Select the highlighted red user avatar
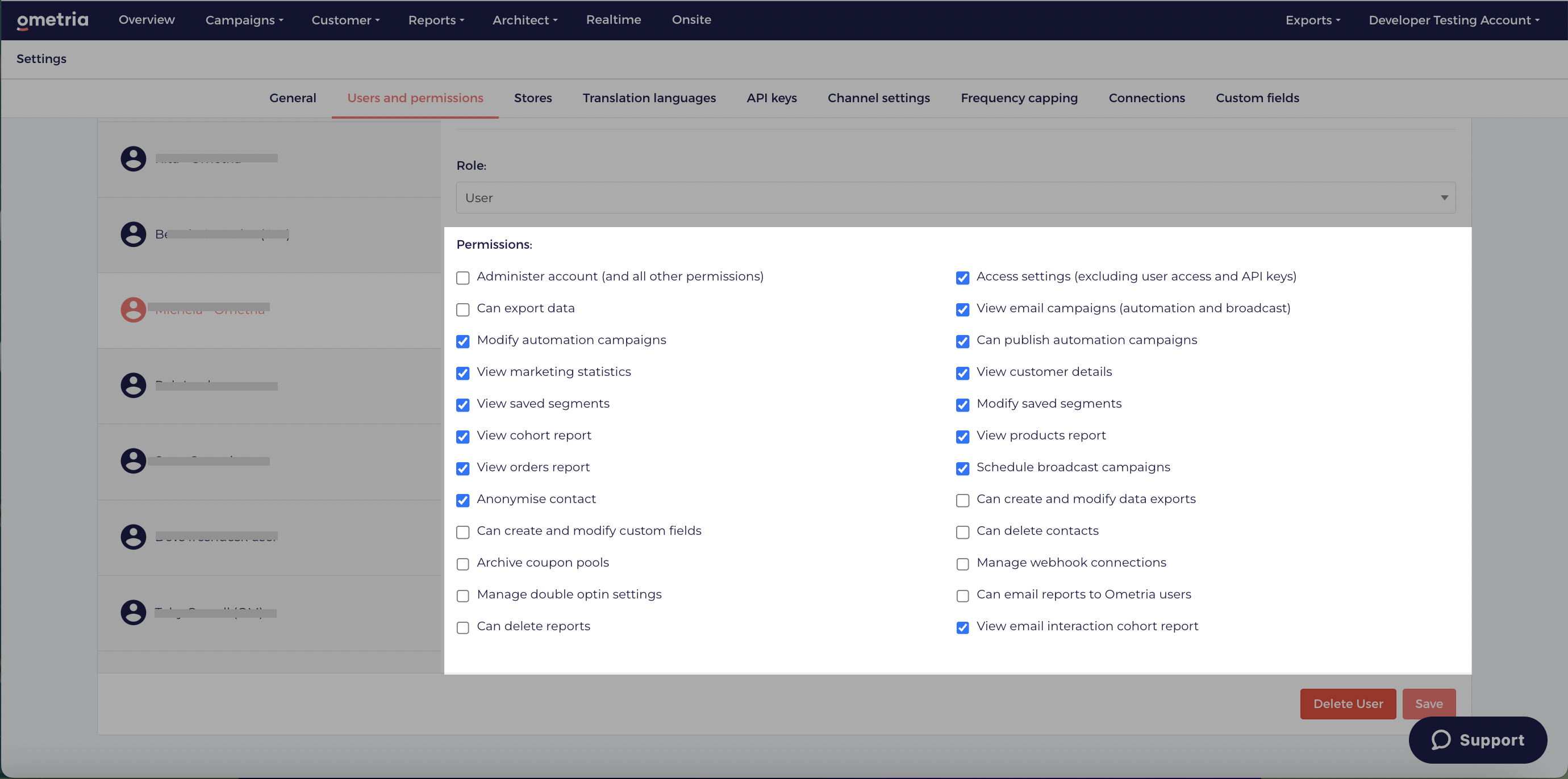This screenshot has height=779, width=1568. (134, 309)
